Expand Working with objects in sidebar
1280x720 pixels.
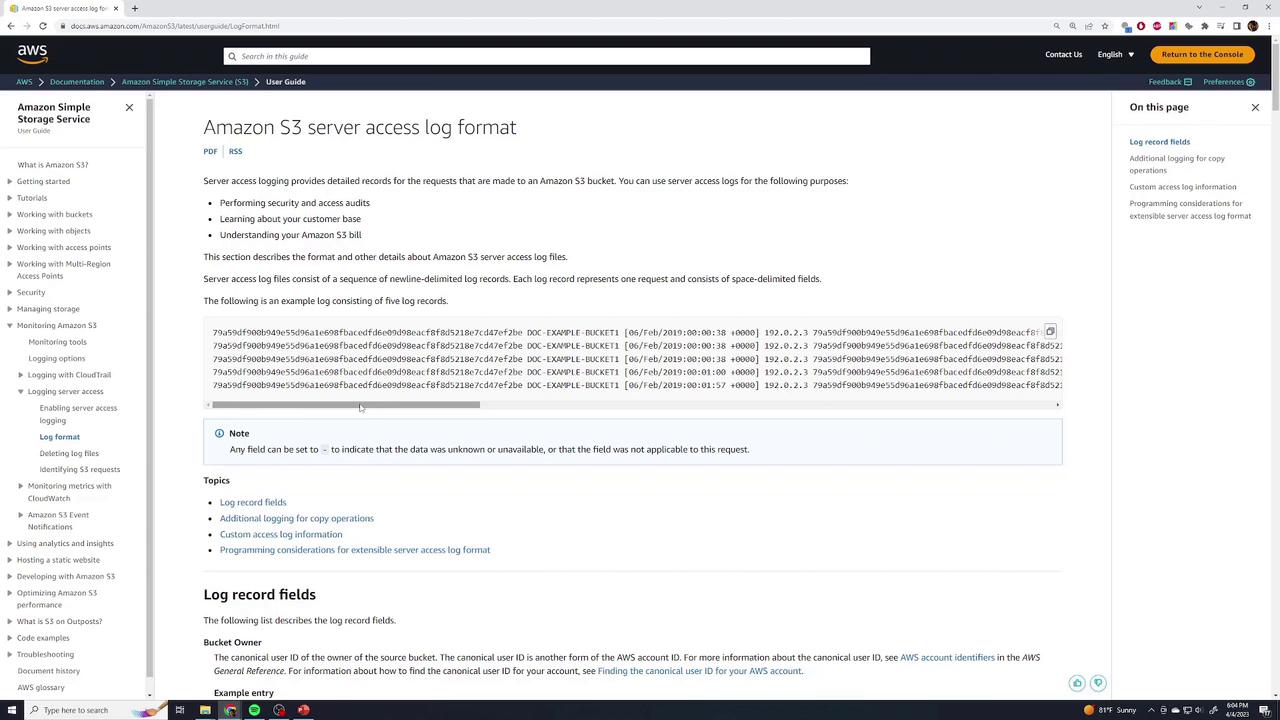tap(10, 231)
